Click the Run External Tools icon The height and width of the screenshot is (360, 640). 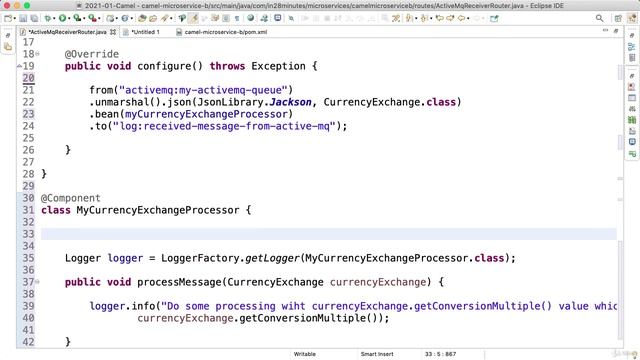(x=93, y=18)
